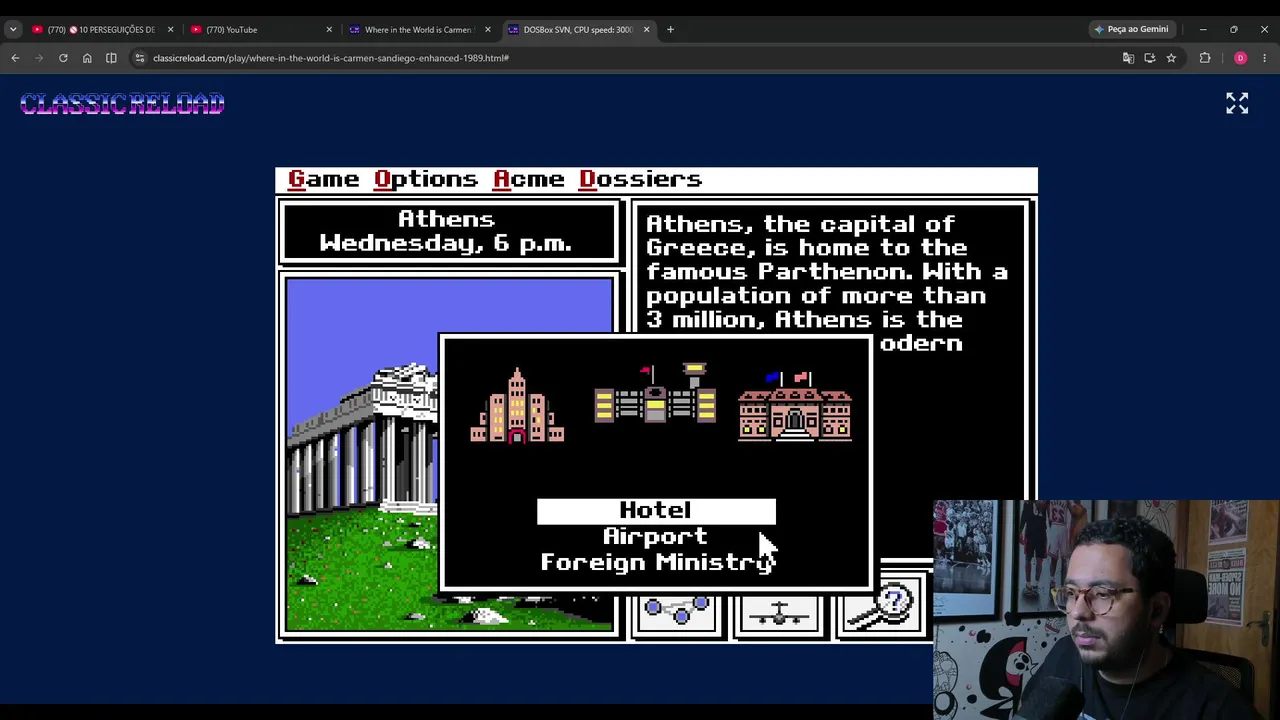The height and width of the screenshot is (720, 1280).
Task: View site information icon in address bar
Action: tap(140, 58)
